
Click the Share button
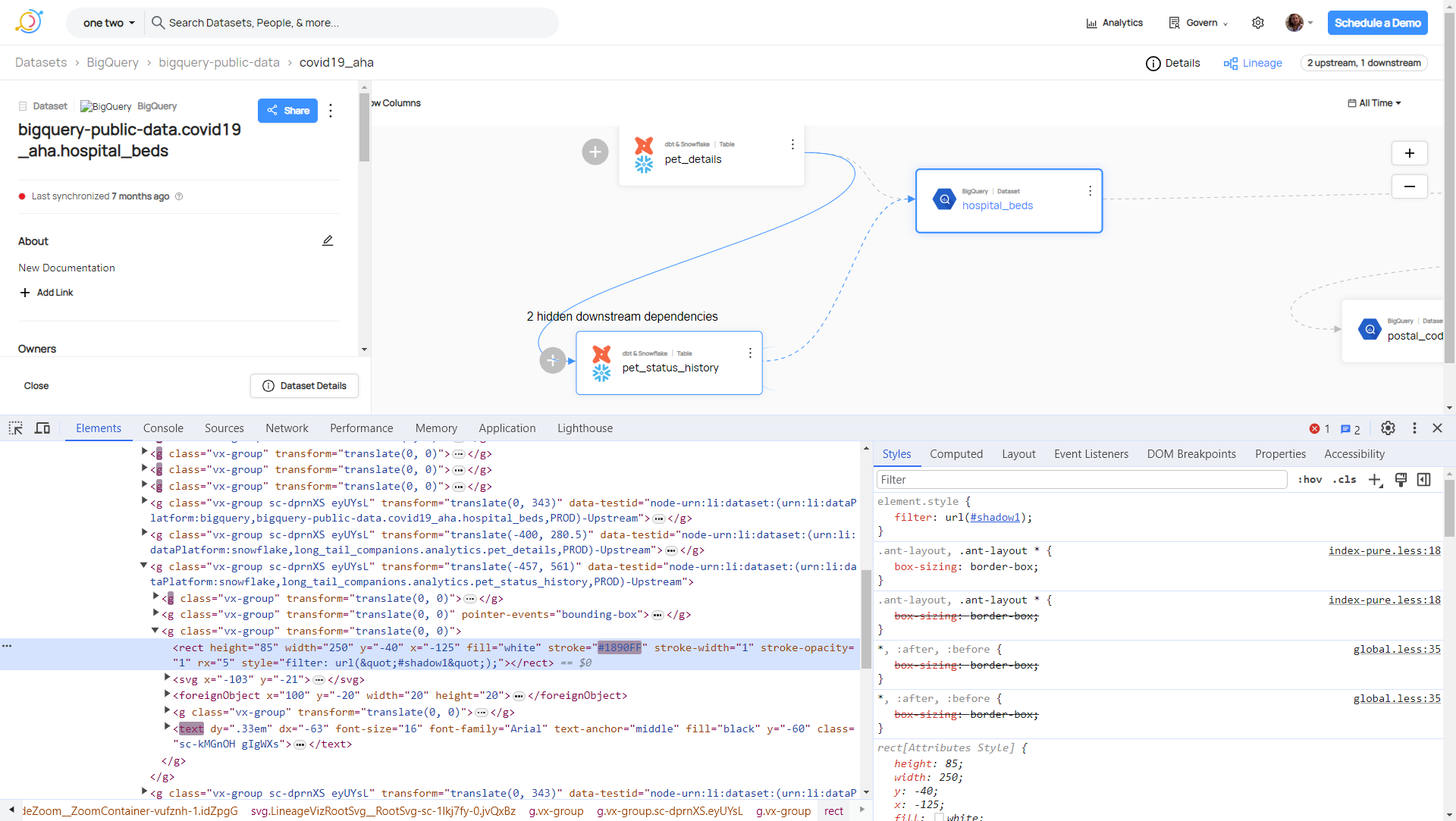pyautogui.click(x=287, y=111)
